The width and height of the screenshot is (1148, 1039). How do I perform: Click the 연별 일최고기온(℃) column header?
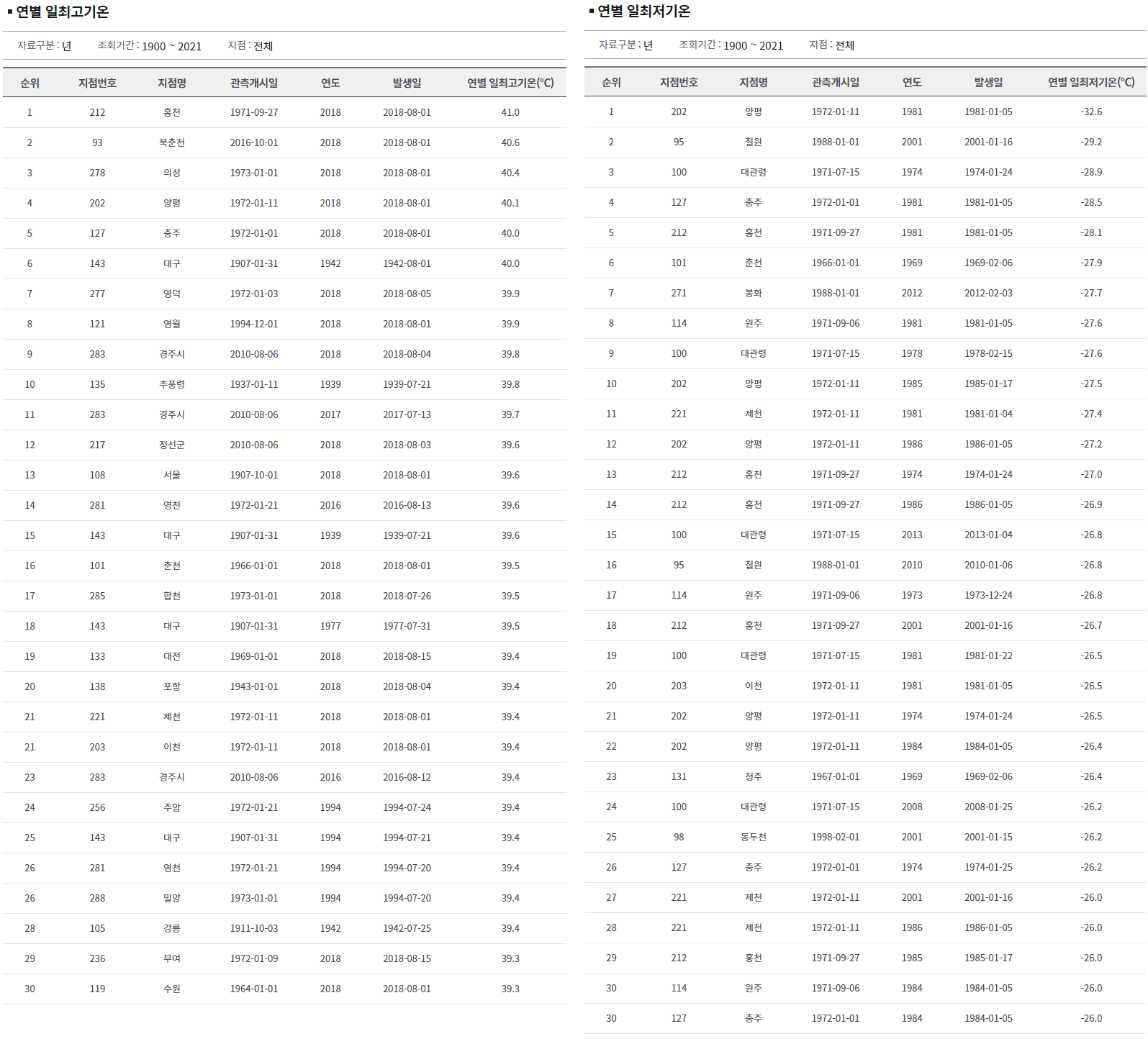pyautogui.click(x=510, y=83)
